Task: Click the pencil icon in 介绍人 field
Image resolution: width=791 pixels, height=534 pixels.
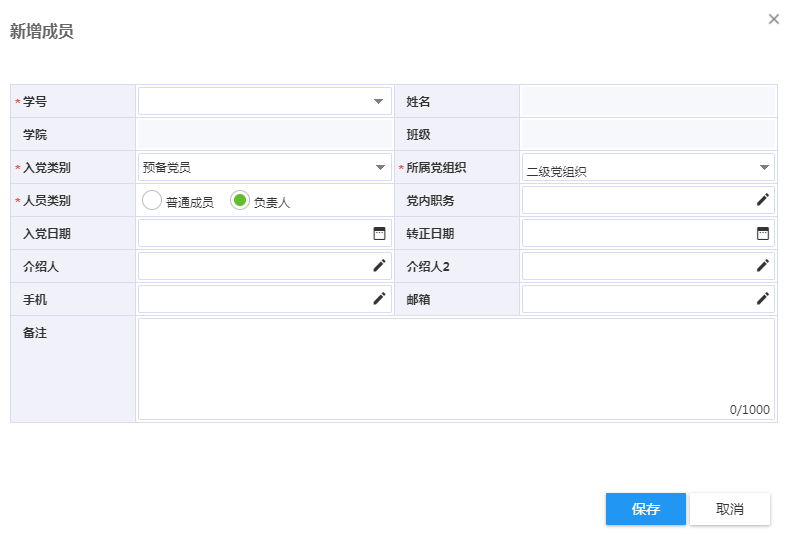Action: pyautogui.click(x=379, y=266)
